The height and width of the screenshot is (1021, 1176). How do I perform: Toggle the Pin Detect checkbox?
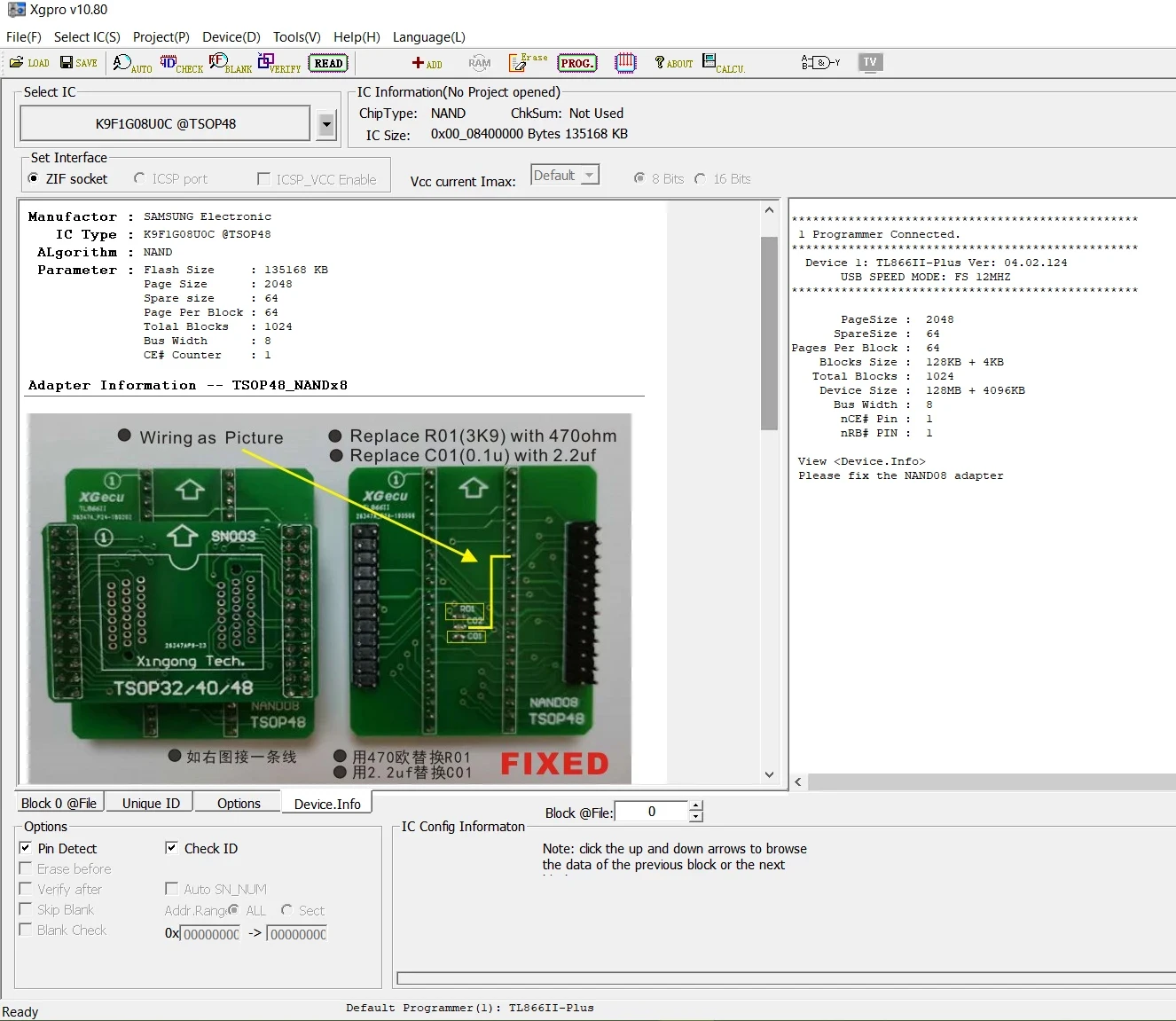[x=26, y=848]
